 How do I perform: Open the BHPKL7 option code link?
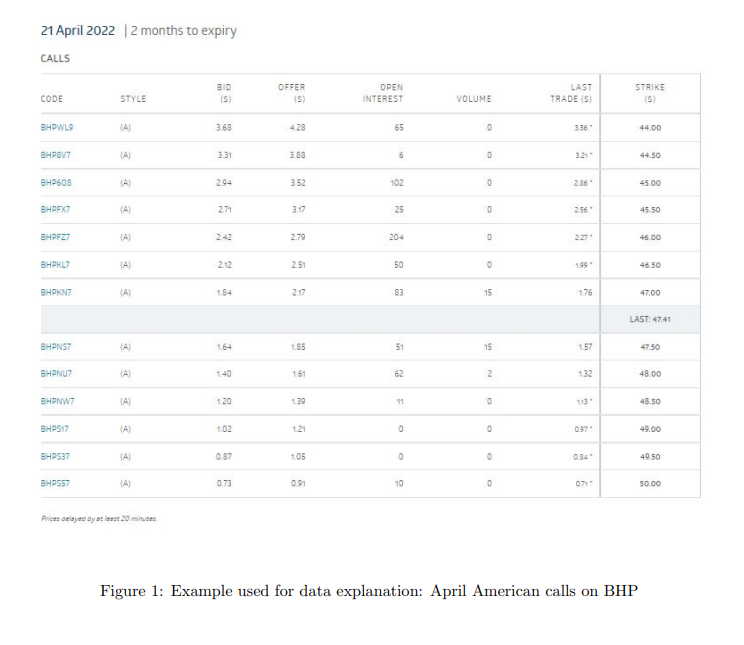click(x=56, y=264)
